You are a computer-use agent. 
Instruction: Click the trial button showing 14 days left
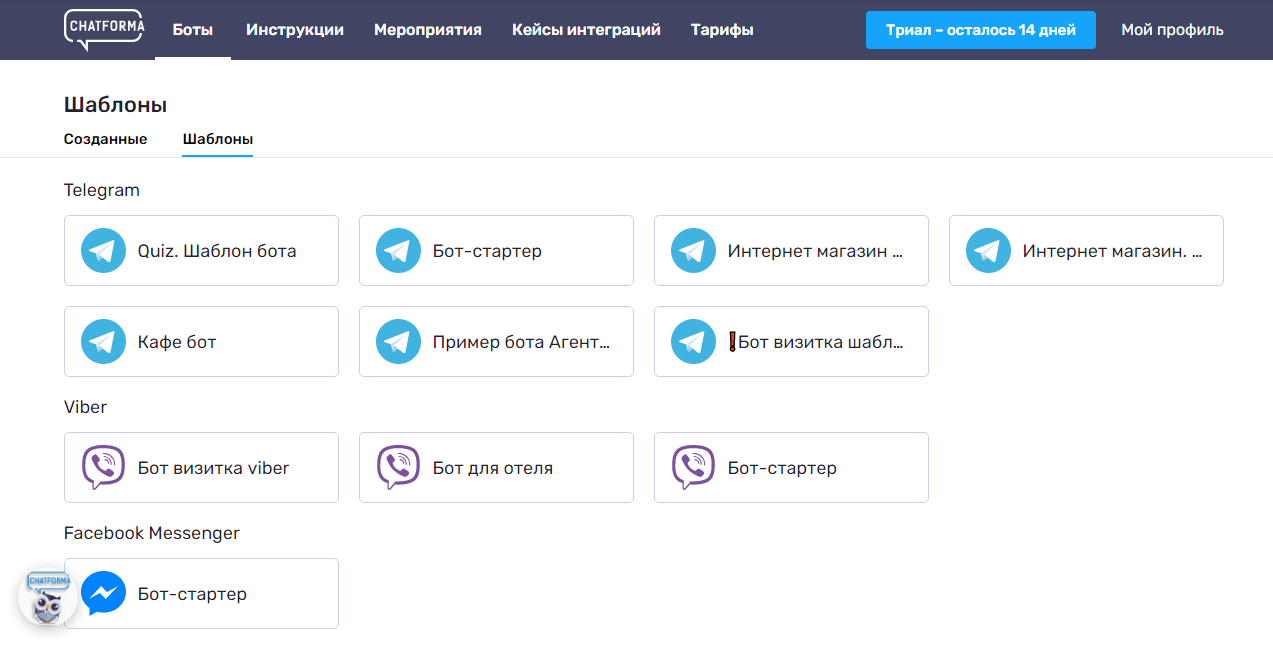tap(980, 29)
